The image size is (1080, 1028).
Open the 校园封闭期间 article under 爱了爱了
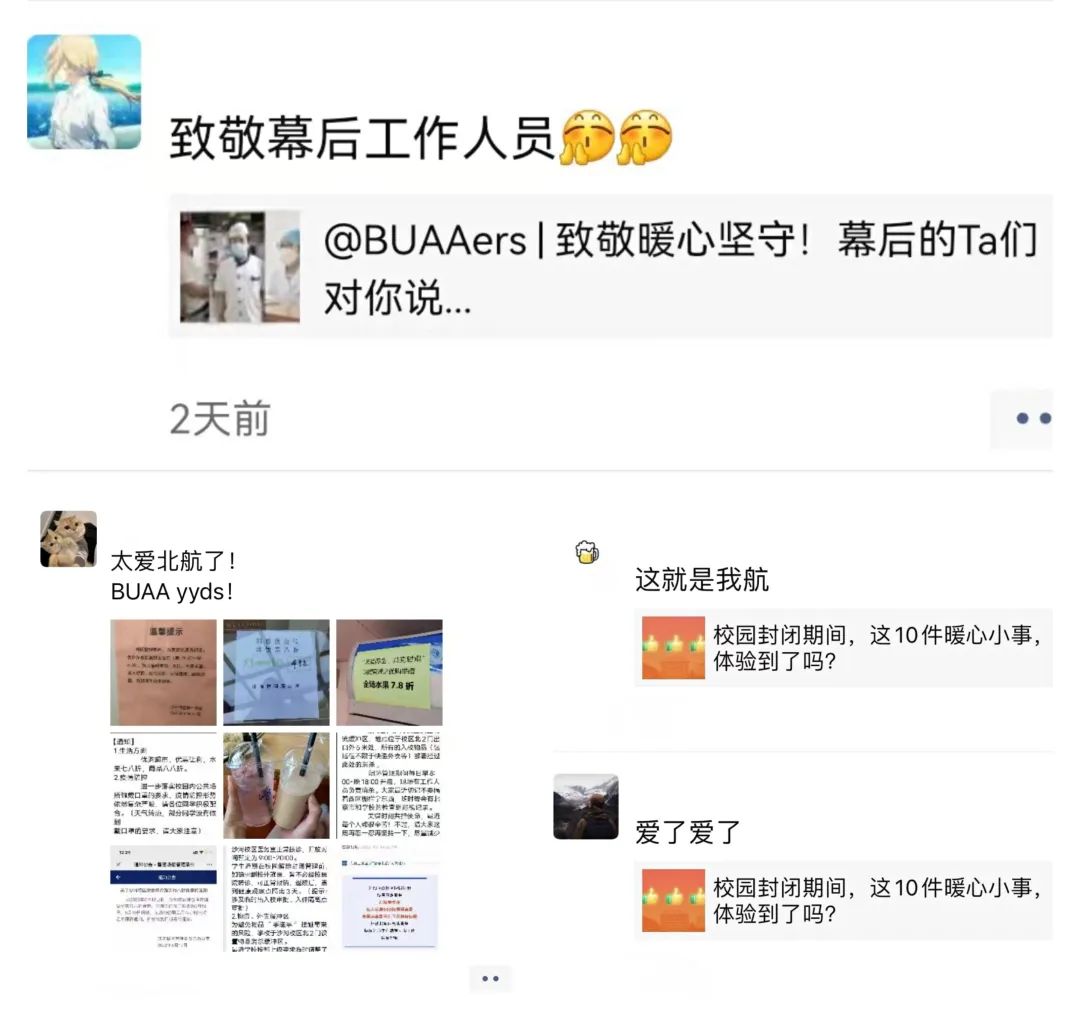(x=843, y=901)
